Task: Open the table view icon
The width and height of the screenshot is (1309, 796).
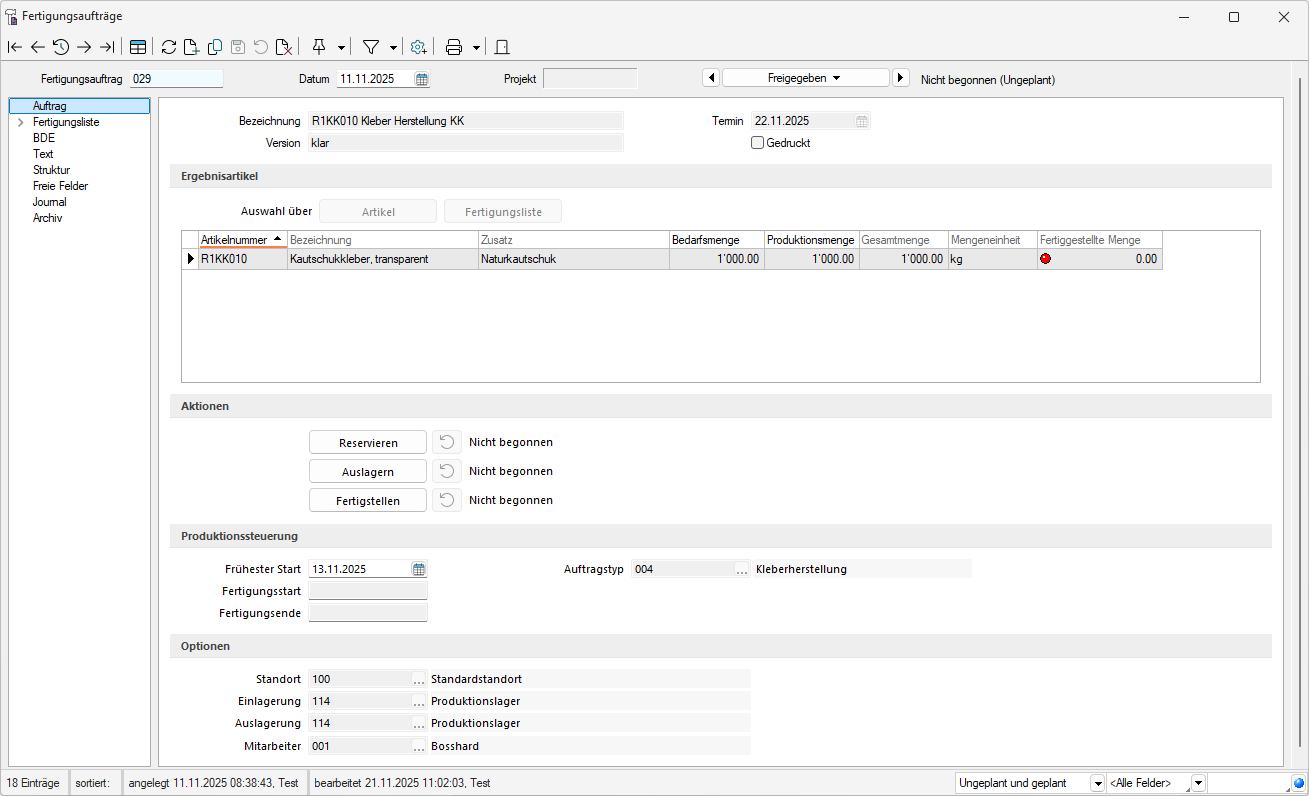Action: pos(138,47)
